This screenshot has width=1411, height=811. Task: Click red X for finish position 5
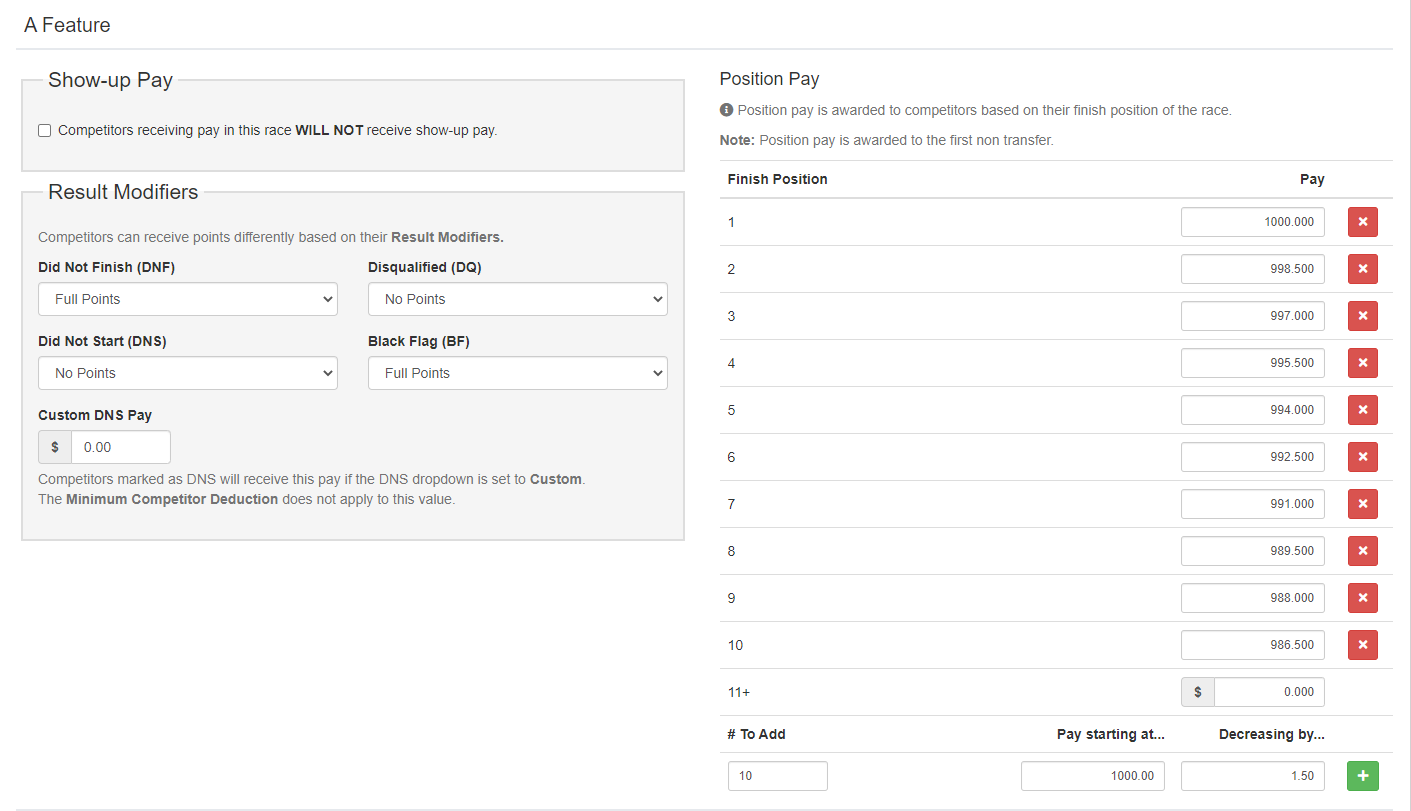coord(1362,410)
